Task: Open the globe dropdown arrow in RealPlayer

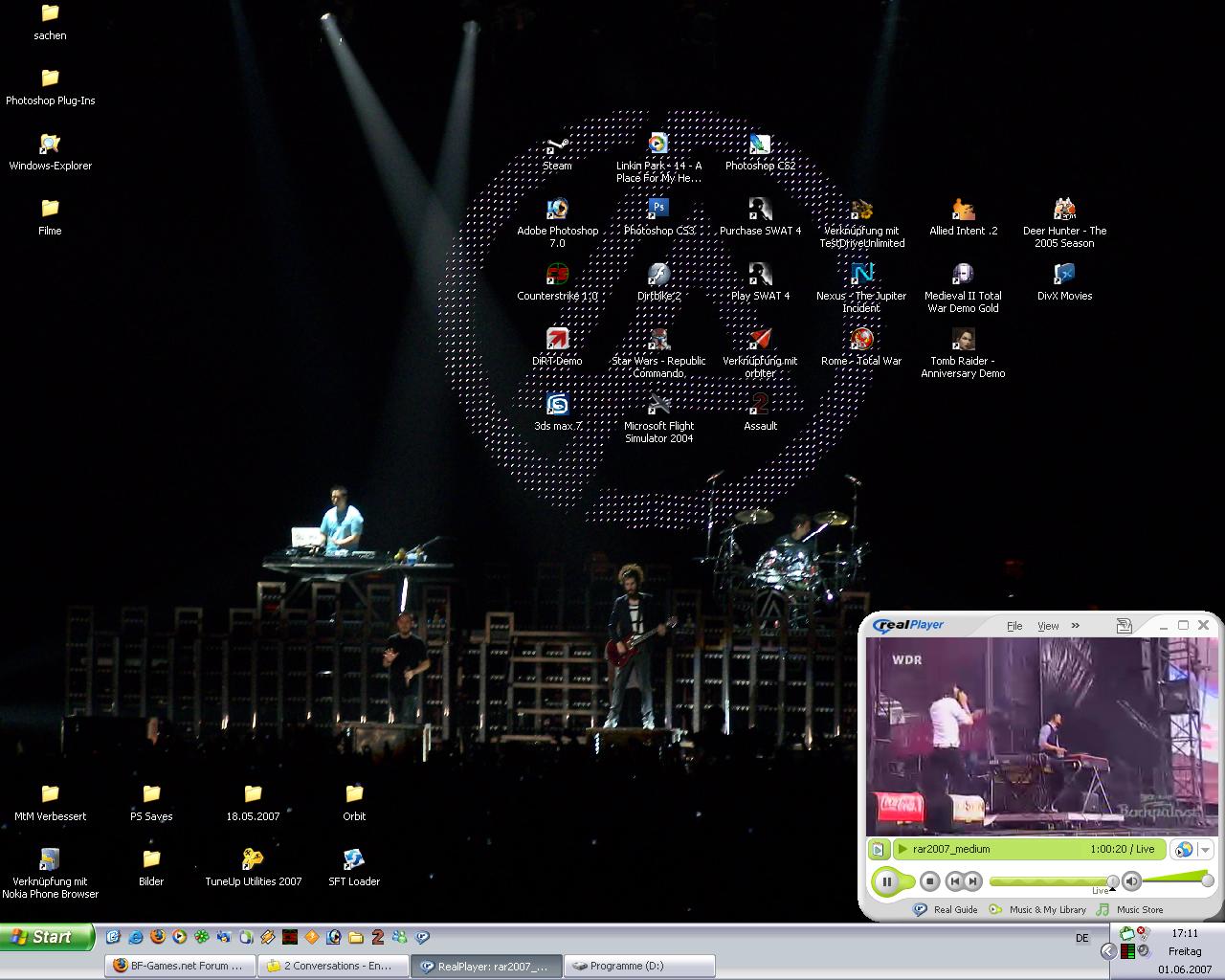Action: [x=1205, y=850]
